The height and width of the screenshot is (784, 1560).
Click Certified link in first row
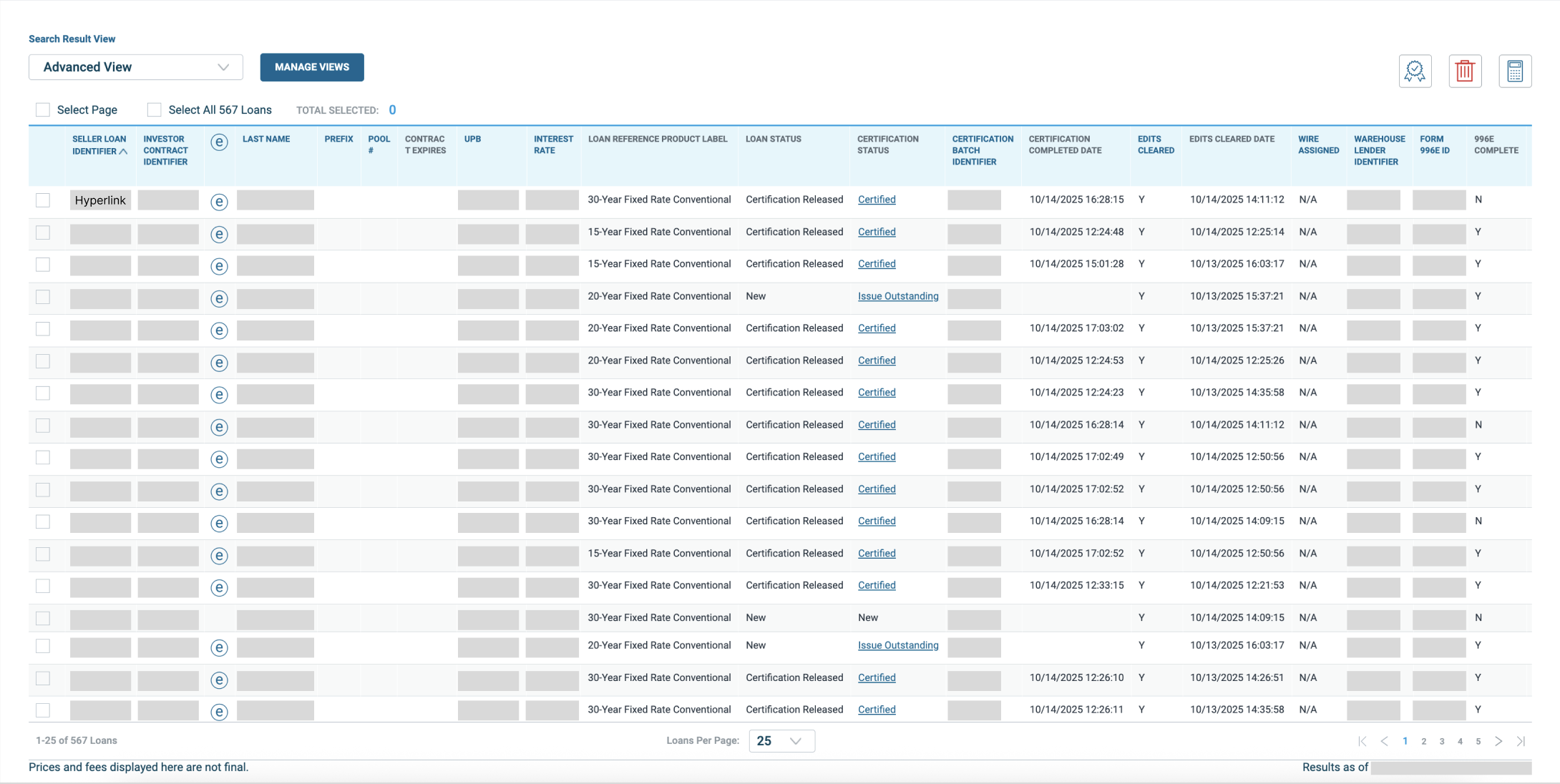click(x=877, y=200)
